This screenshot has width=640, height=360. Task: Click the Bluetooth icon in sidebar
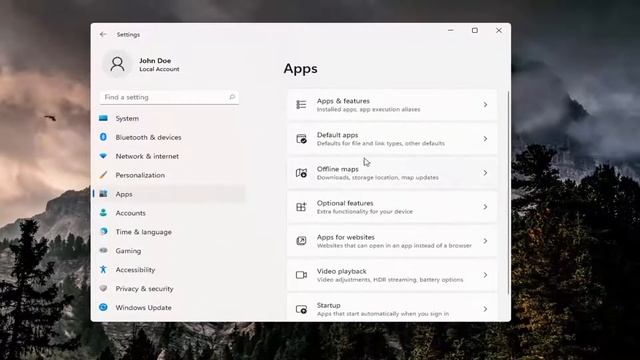point(103,137)
